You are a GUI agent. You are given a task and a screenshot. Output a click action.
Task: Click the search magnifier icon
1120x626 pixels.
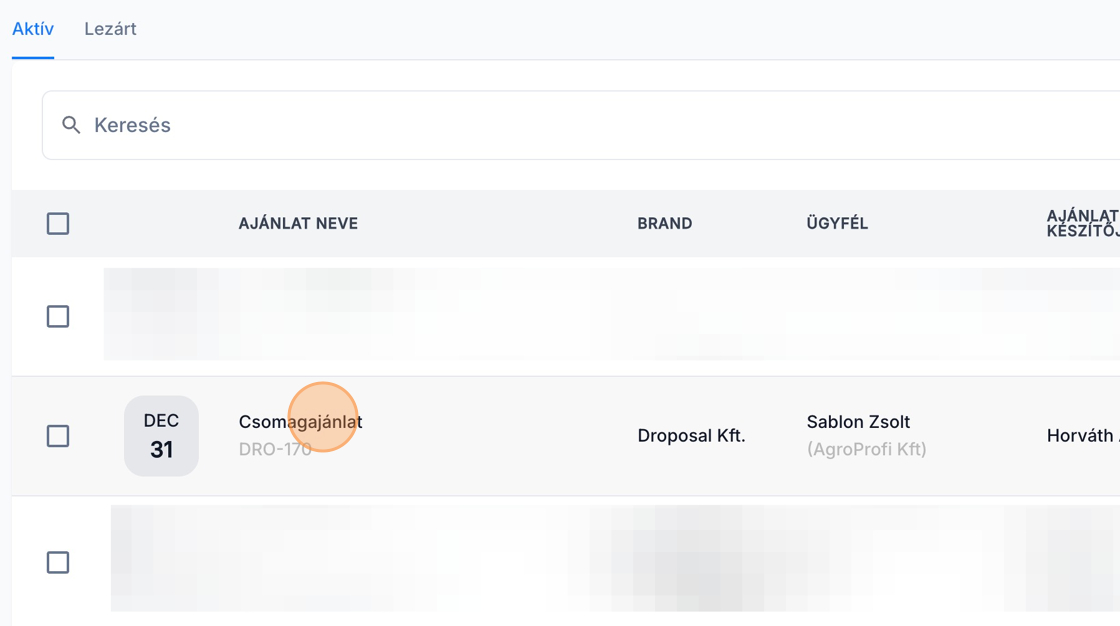(x=71, y=125)
